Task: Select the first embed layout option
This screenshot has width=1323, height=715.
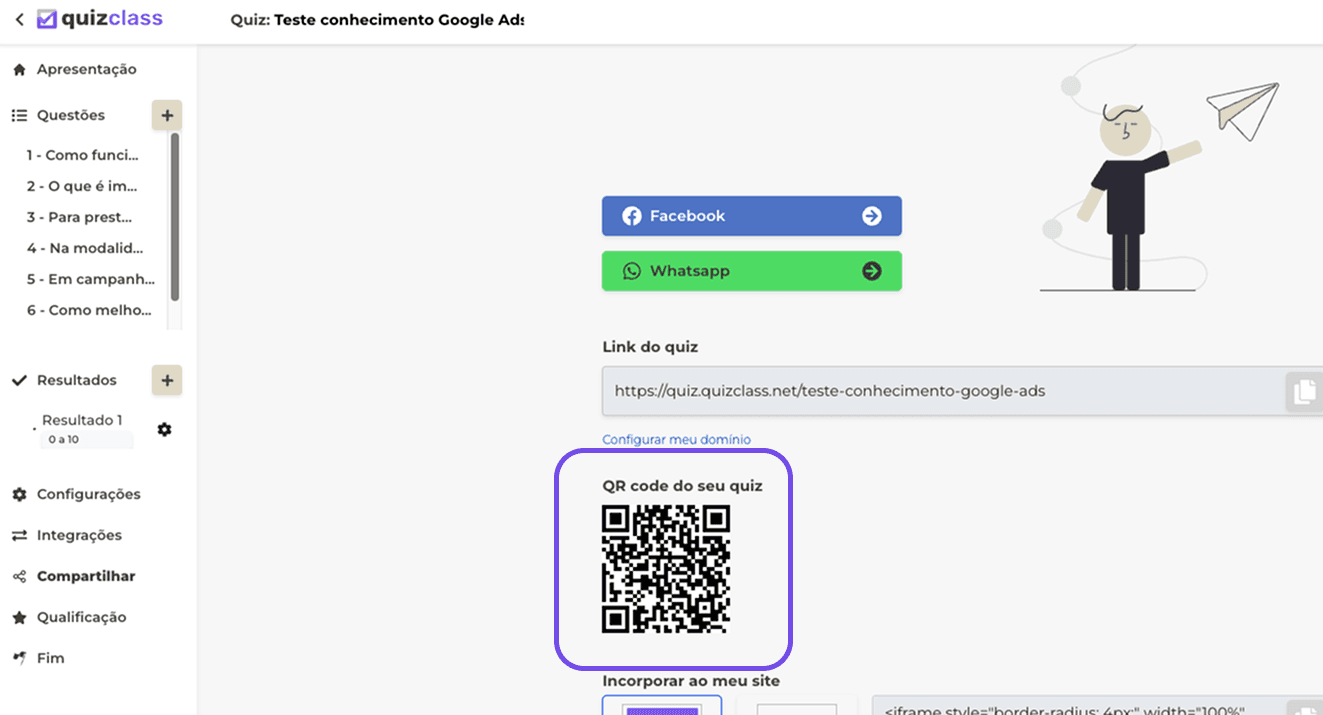Action: pos(662,706)
